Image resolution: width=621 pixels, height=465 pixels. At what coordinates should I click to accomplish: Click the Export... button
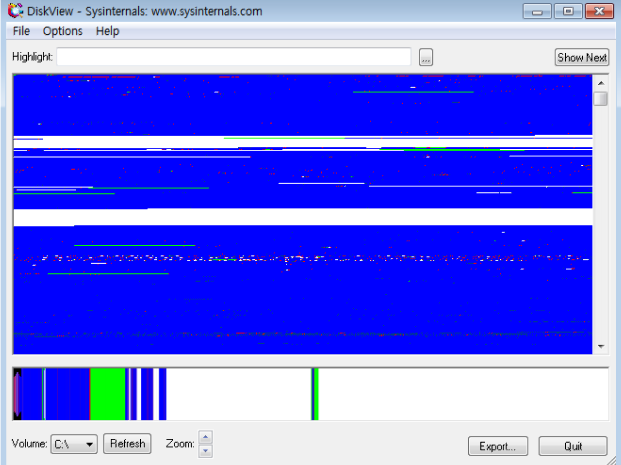(498, 446)
